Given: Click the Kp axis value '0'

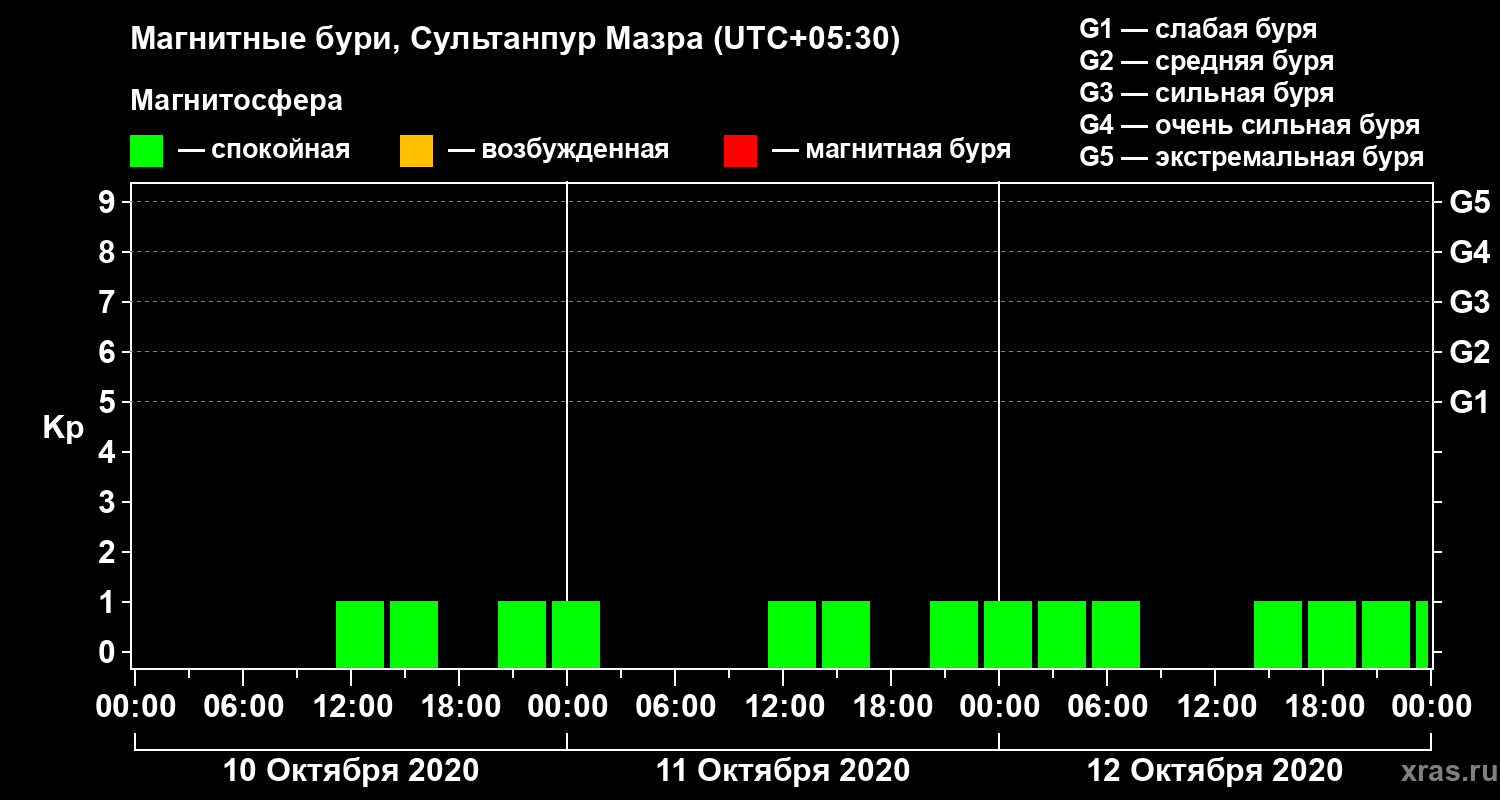Looking at the screenshot, I should (x=108, y=652).
